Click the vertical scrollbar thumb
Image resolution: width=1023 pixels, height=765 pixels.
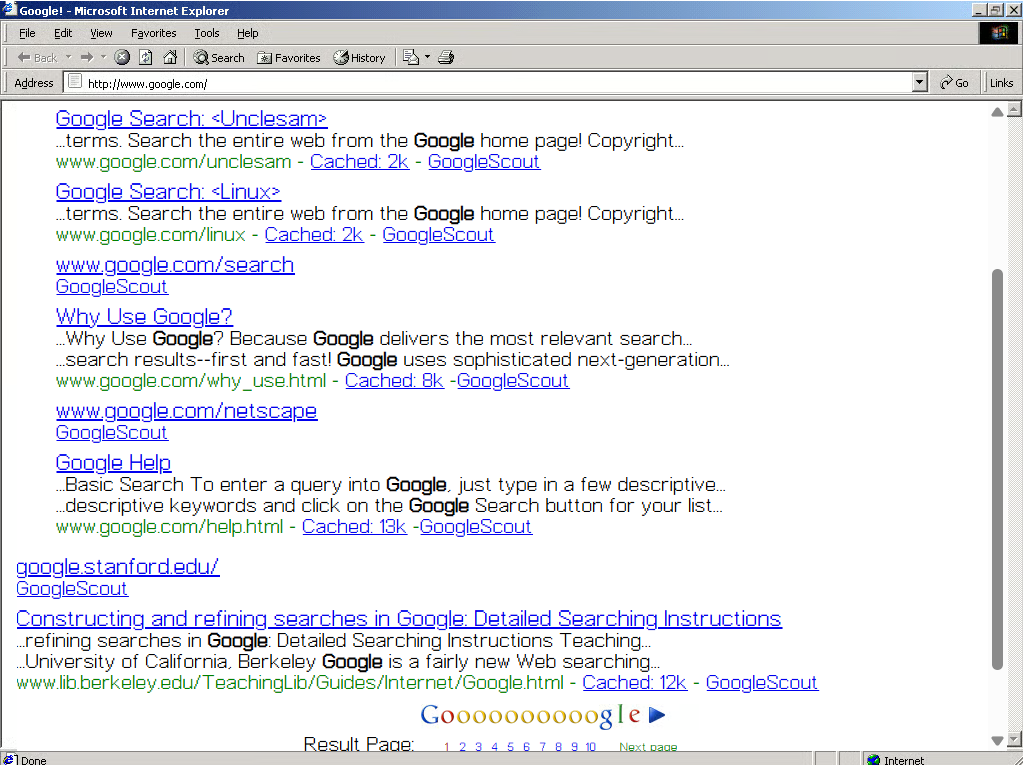tap(997, 469)
